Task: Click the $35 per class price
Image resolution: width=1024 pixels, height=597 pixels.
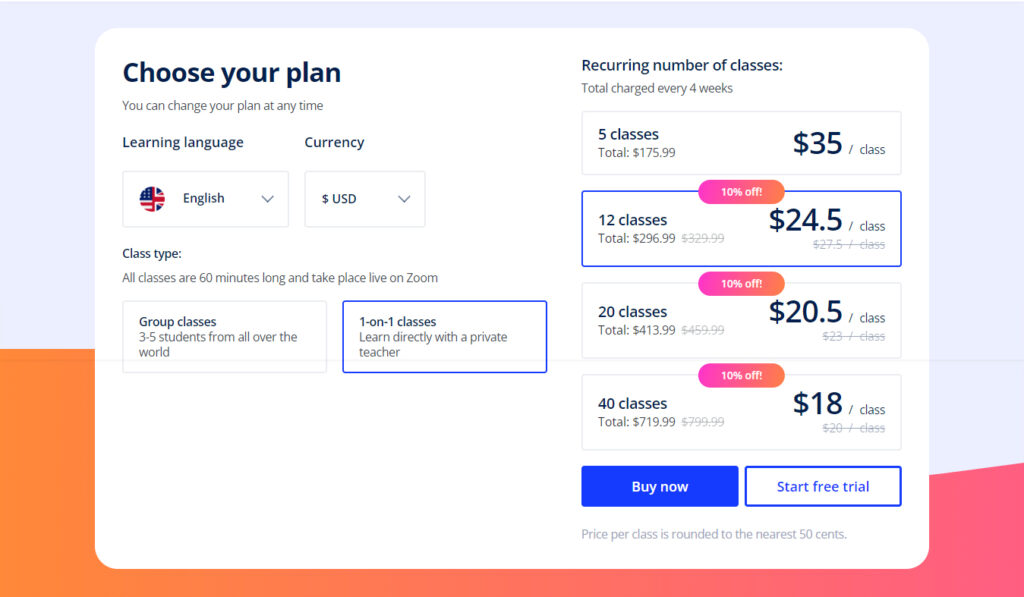Action: (818, 144)
